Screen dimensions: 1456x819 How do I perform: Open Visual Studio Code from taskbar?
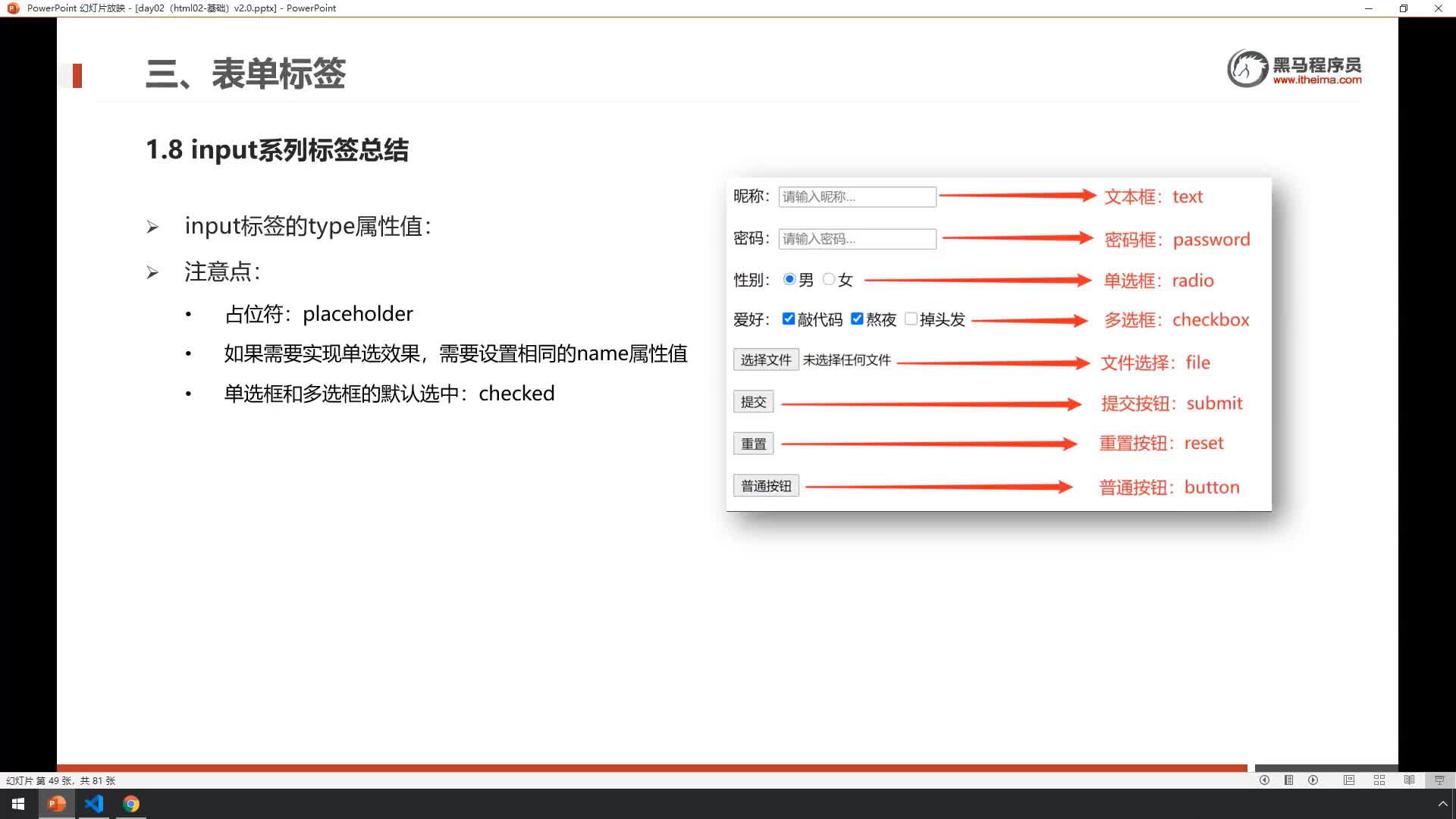pos(94,804)
